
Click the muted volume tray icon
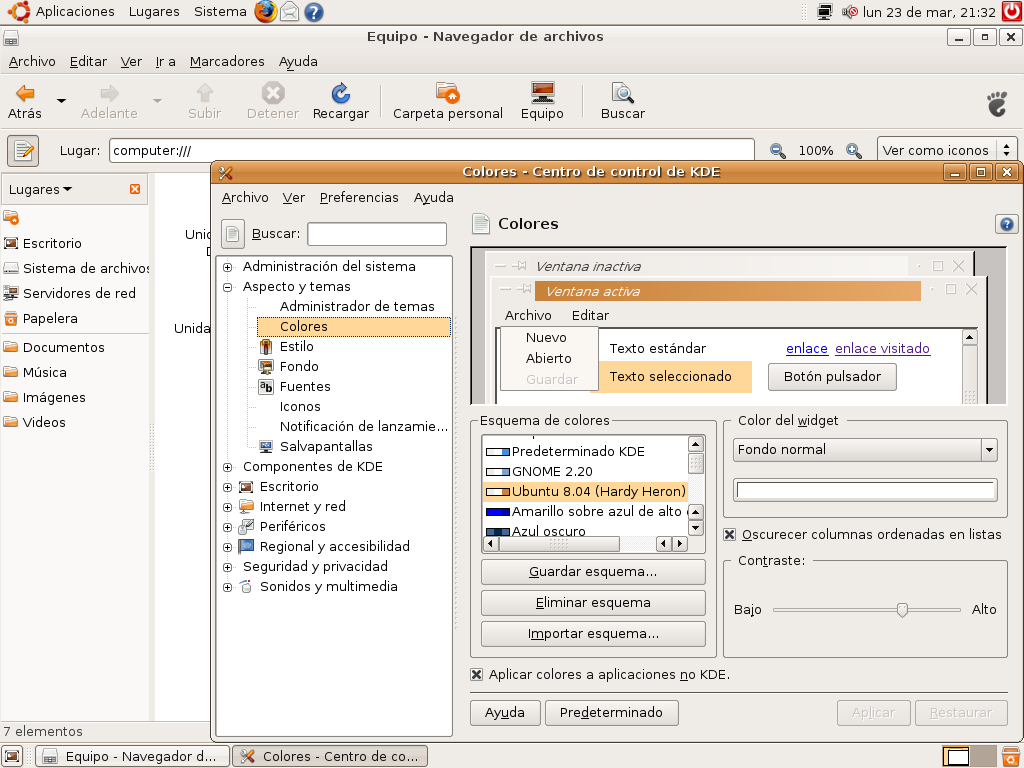(x=850, y=12)
